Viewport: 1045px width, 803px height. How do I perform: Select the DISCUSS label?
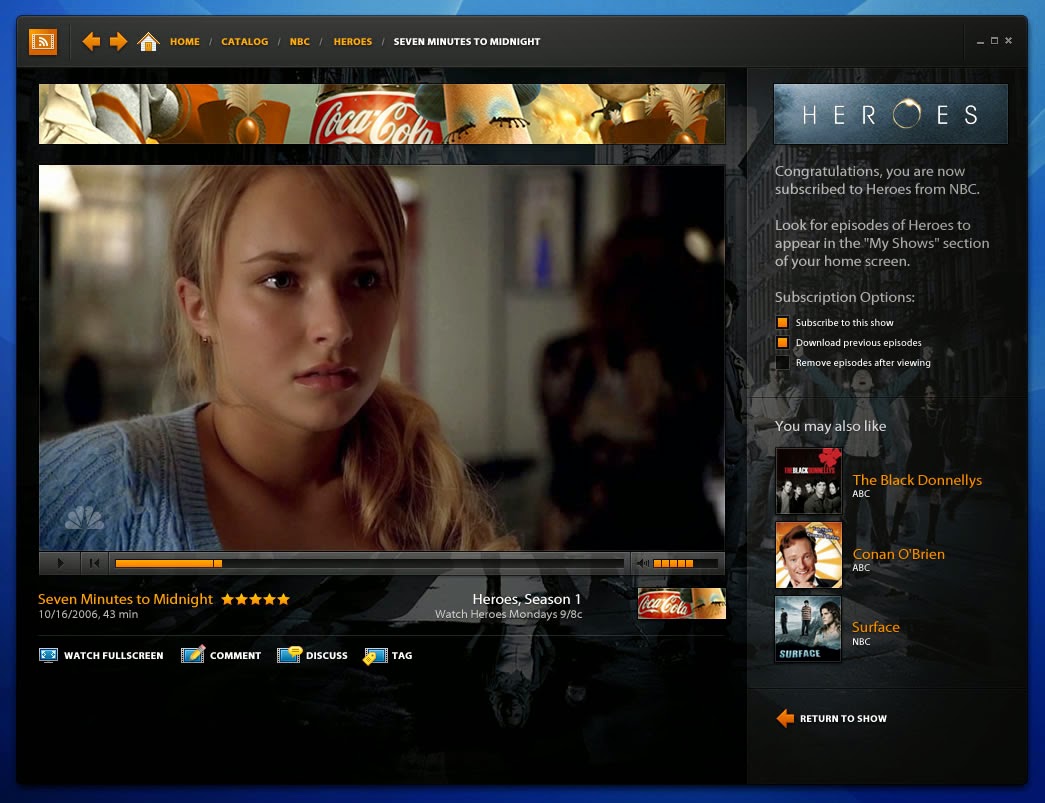pos(327,656)
